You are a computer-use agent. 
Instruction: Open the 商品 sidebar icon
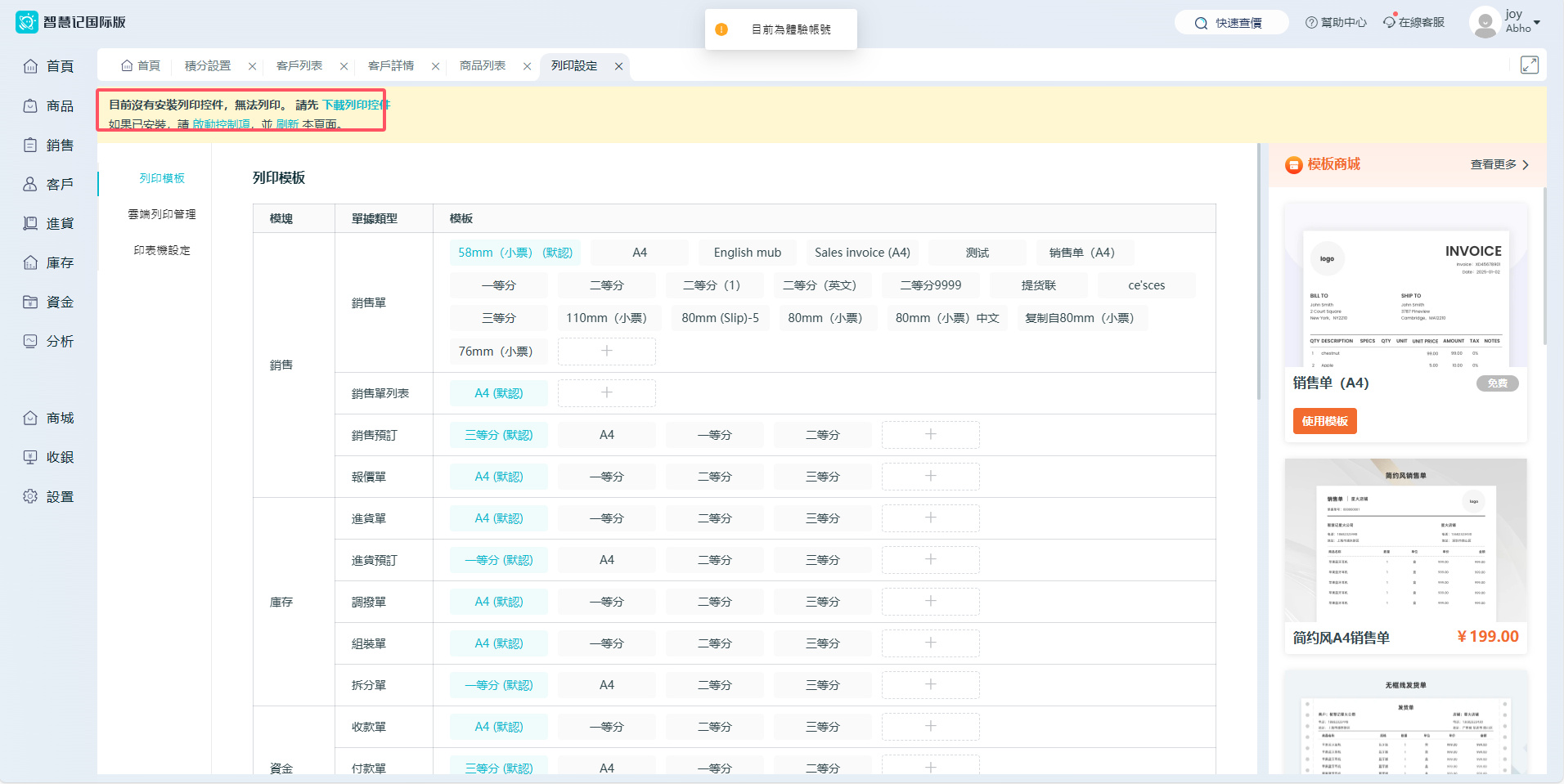(x=30, y=106)
